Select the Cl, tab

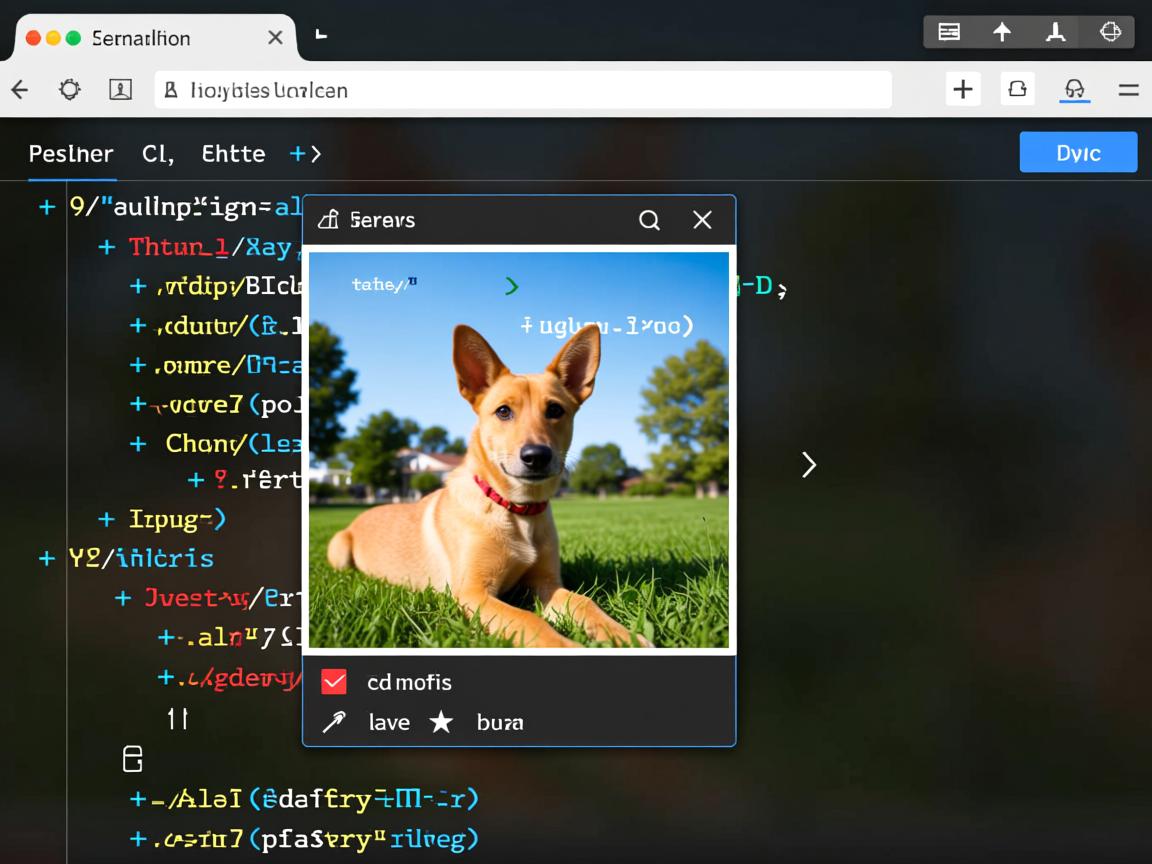pyautogui.click(x=158, y=154)
